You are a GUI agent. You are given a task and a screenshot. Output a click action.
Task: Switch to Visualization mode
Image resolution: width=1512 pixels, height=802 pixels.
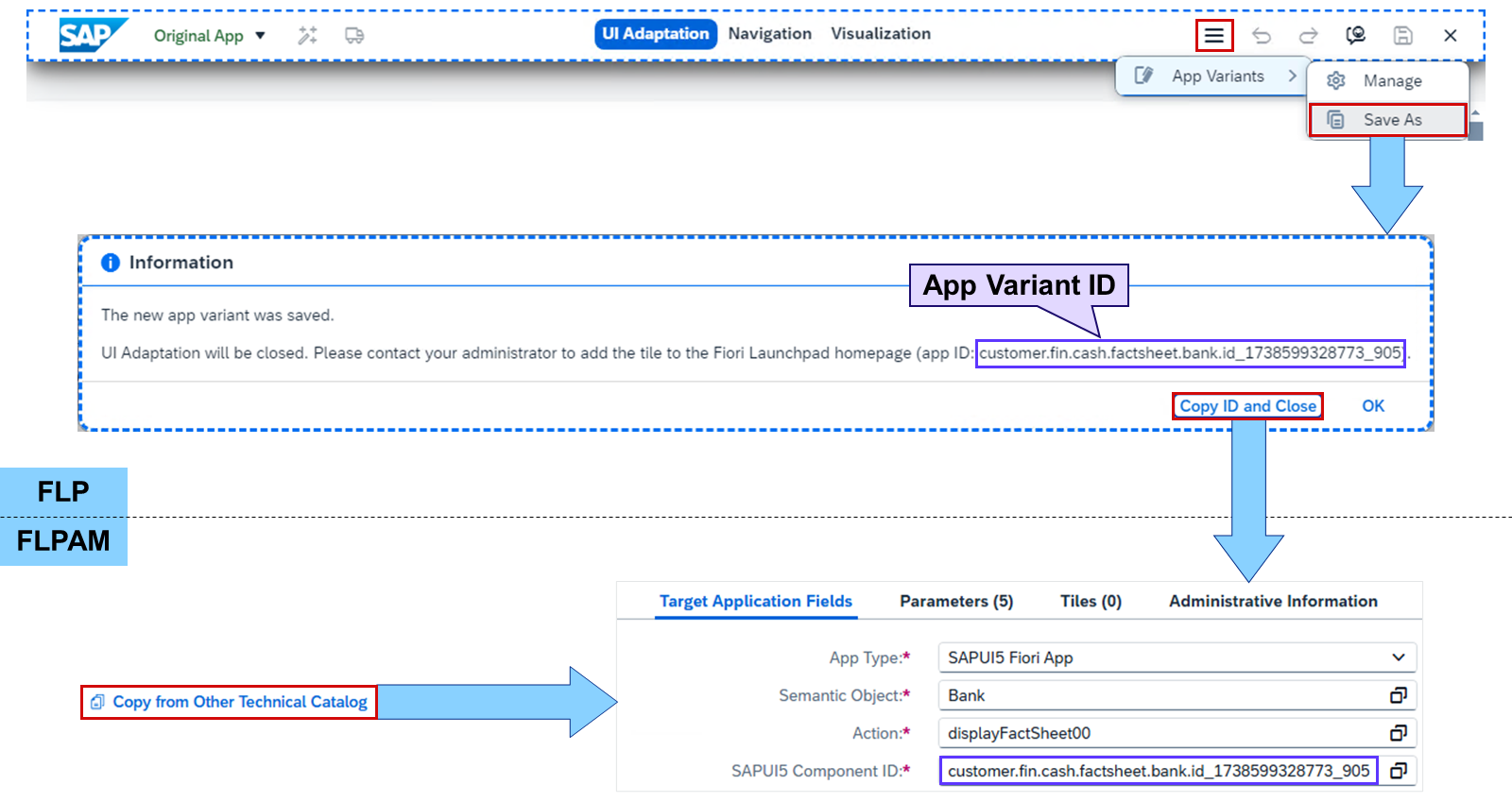[x=881, y=34]
